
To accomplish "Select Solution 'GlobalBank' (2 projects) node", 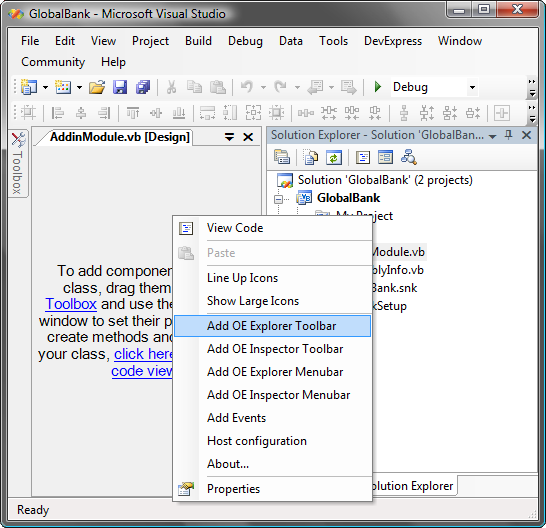I will (385, 180).
